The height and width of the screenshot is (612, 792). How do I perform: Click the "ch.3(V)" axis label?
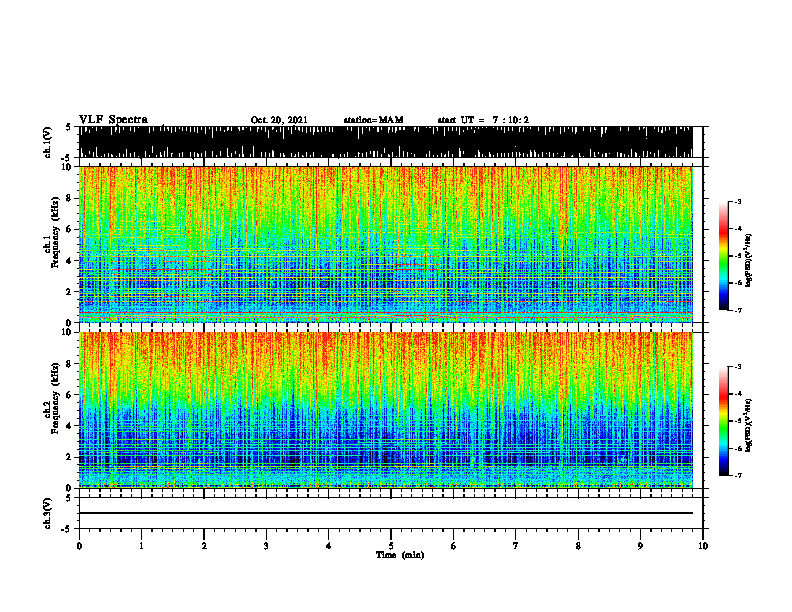click(x=47, y=513)
